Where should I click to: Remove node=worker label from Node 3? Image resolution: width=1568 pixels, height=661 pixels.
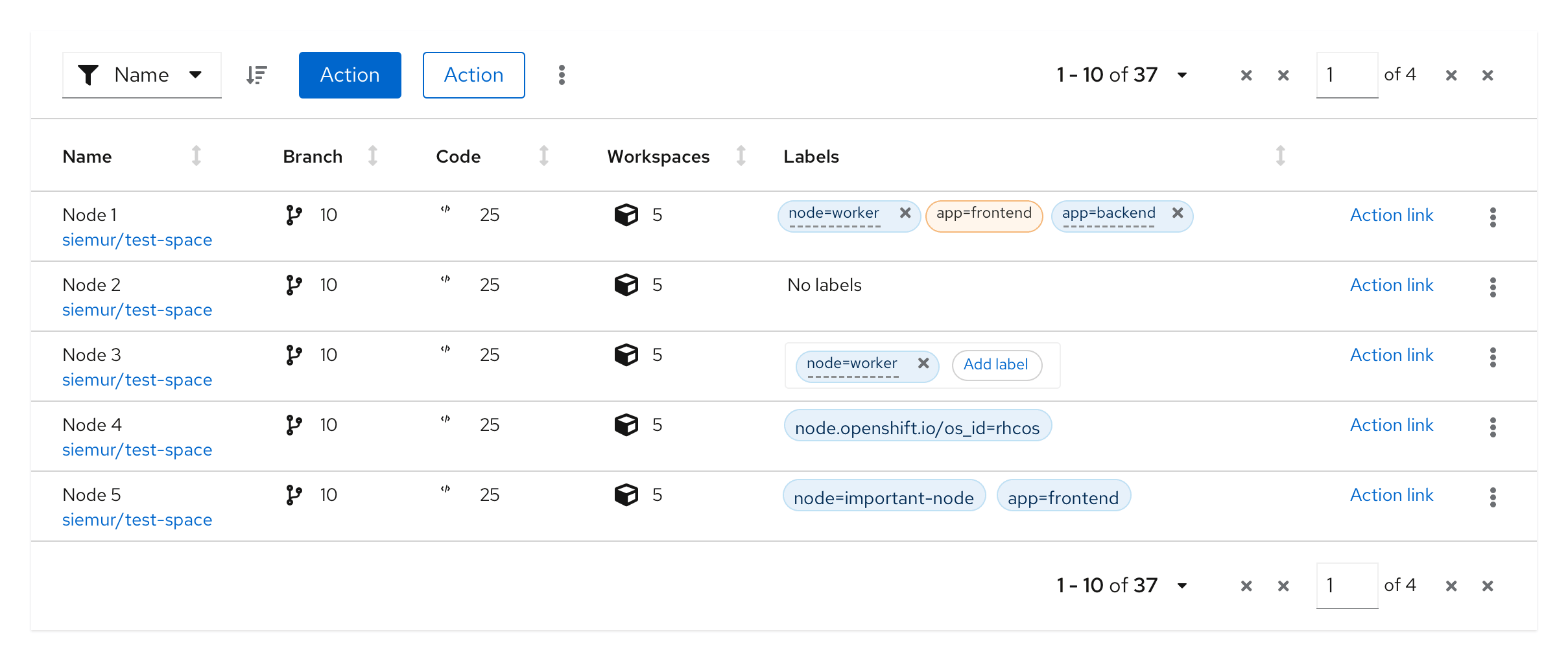click(923, 364)
